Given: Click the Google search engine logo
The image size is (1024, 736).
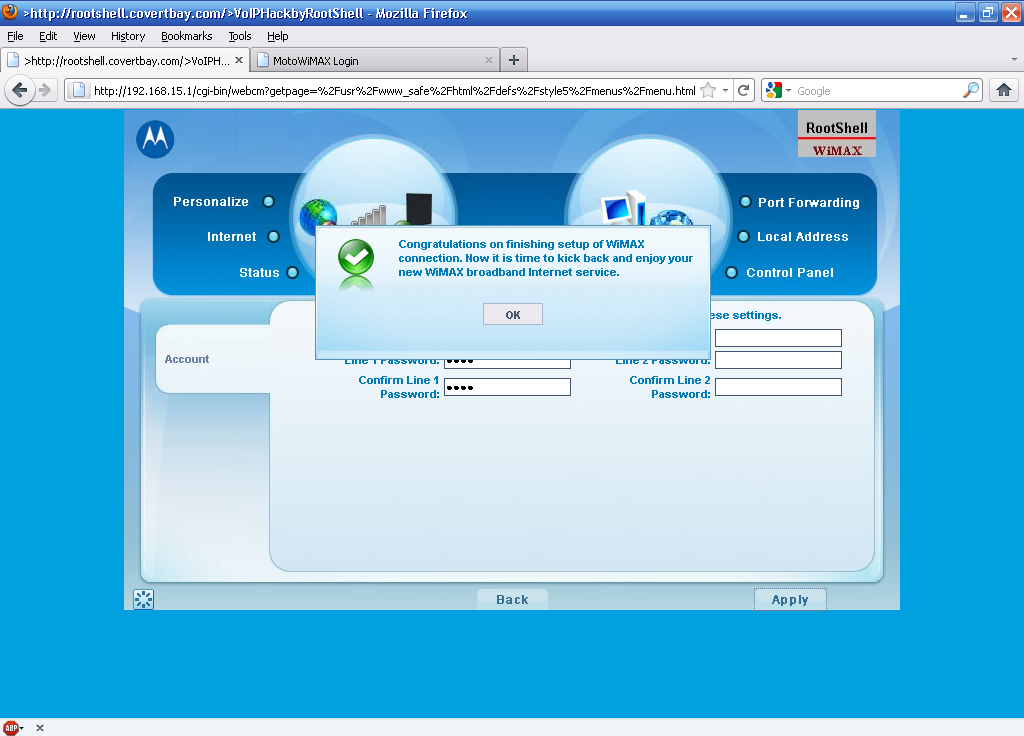Looking at the screenshot, I should (x=774, y=90).
